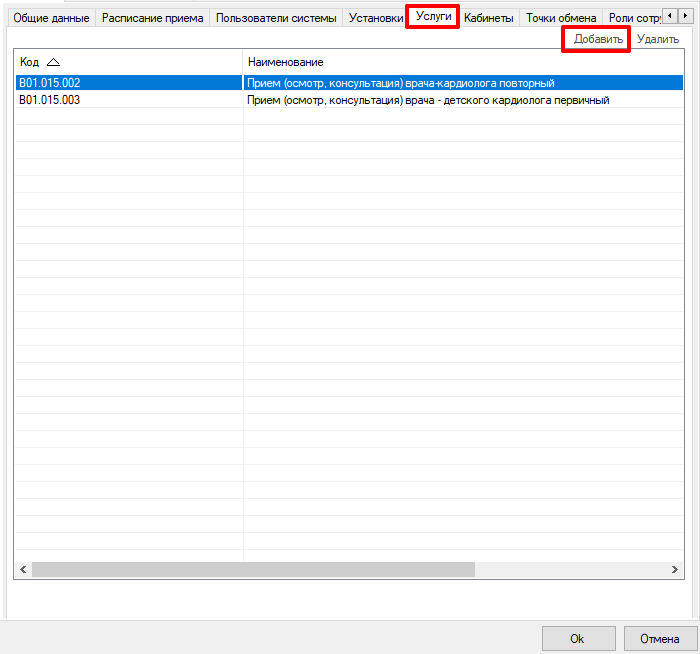
Task: Click the right arrow of horizontal scrollbar
Action: tap(676, 569)
